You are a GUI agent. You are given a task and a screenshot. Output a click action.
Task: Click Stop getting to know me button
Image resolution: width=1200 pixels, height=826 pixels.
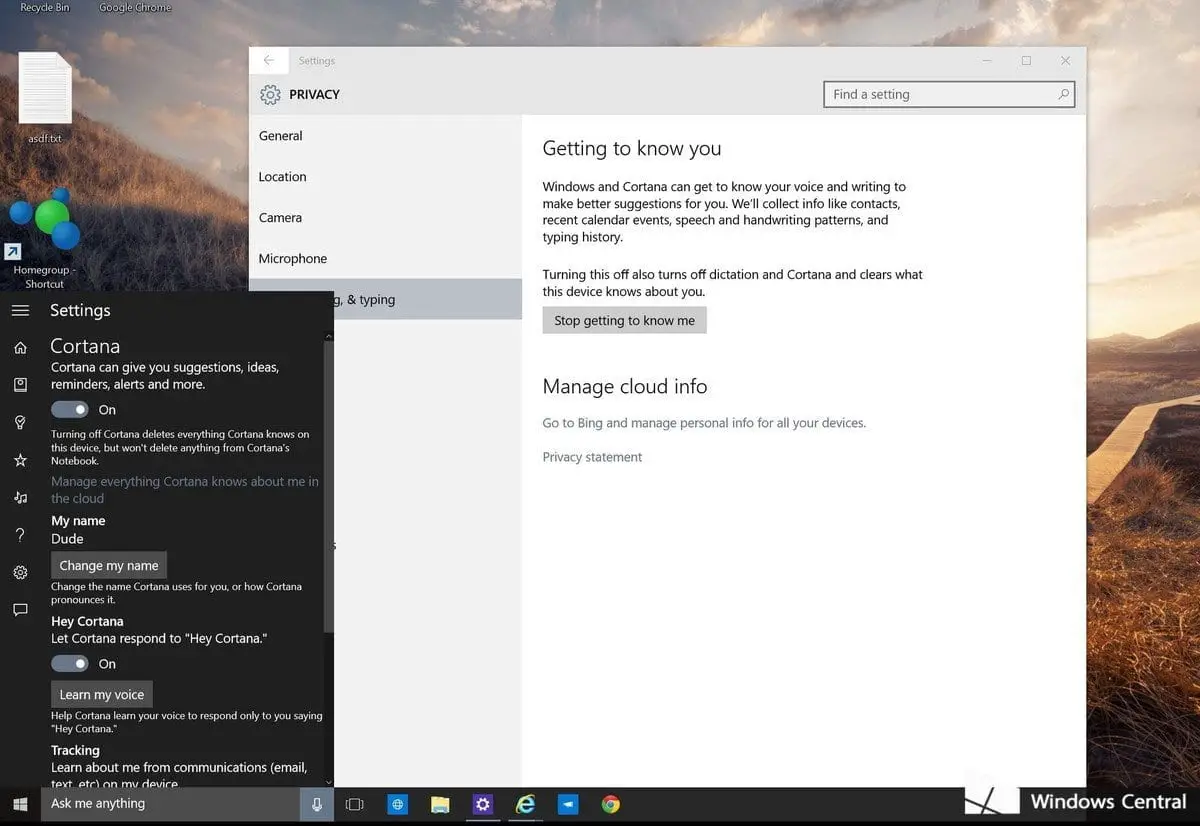[x=625, y=320]
